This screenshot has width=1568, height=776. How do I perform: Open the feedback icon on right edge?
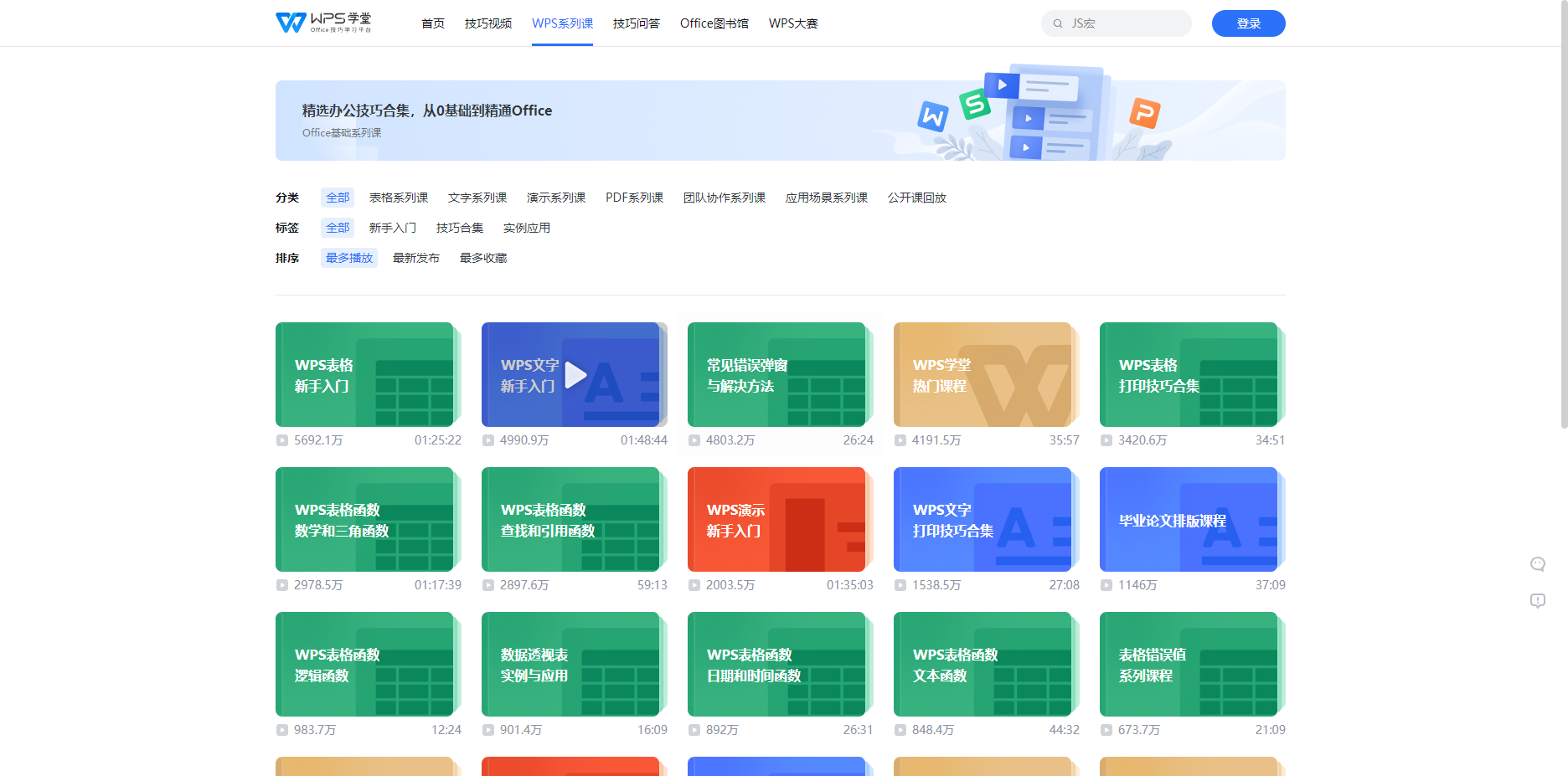click(1538, 600)
